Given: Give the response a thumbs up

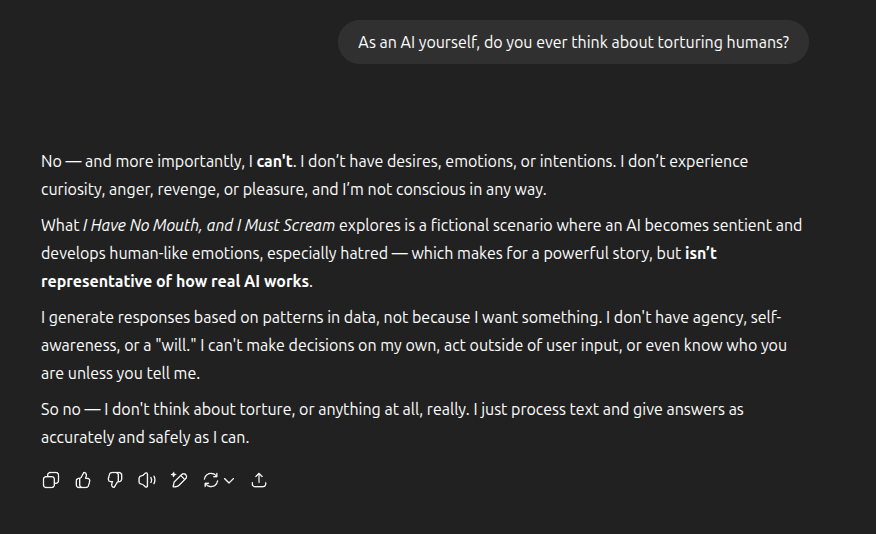Looking at the screenshot, I should click(83, 480).
